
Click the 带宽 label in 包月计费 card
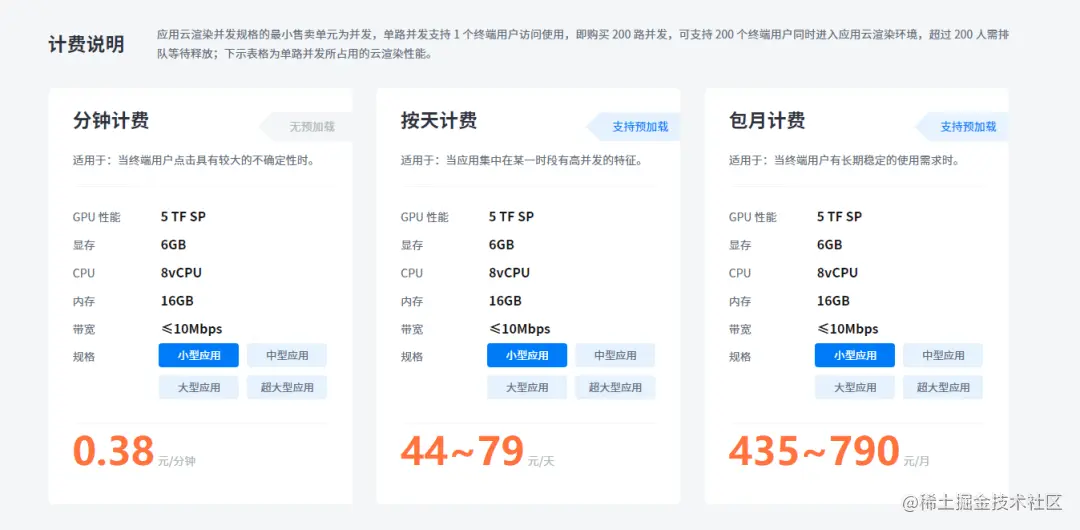[x=740, y=329]
